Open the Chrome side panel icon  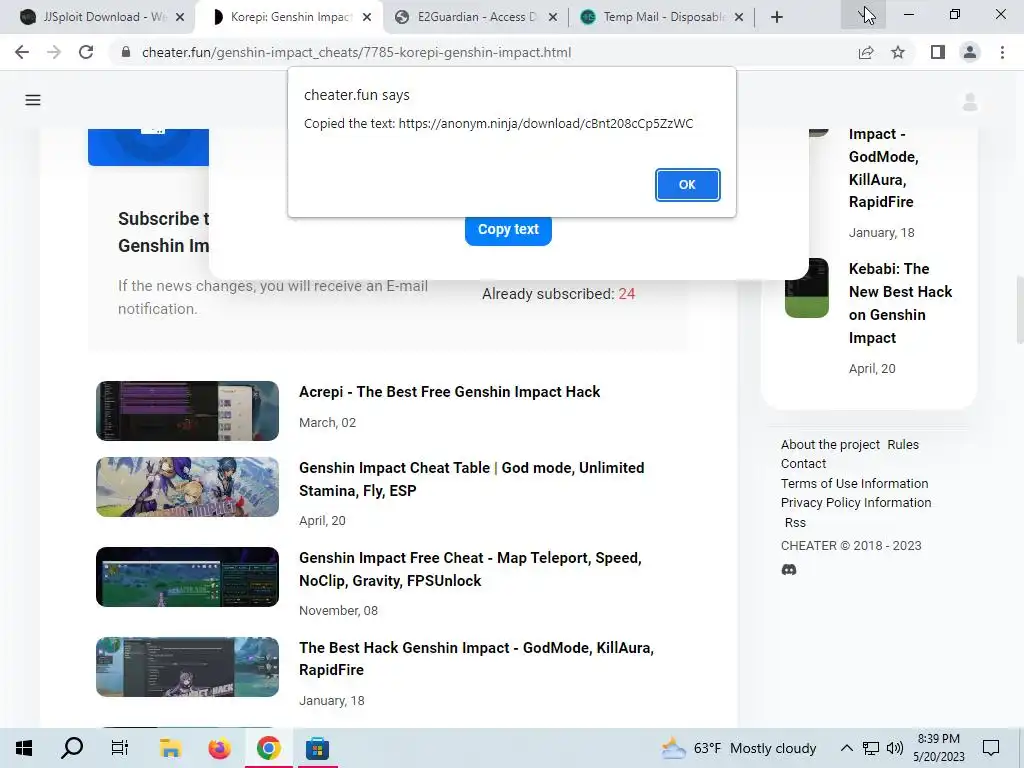[938, 52]
